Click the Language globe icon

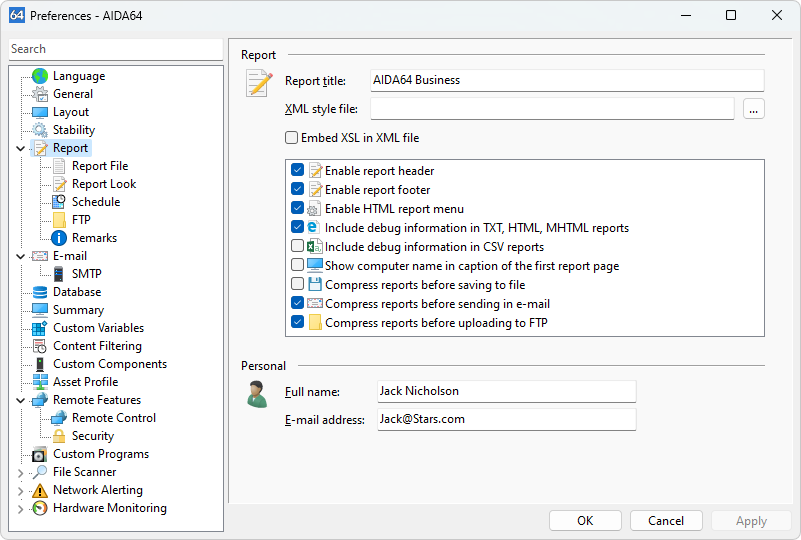40,76
